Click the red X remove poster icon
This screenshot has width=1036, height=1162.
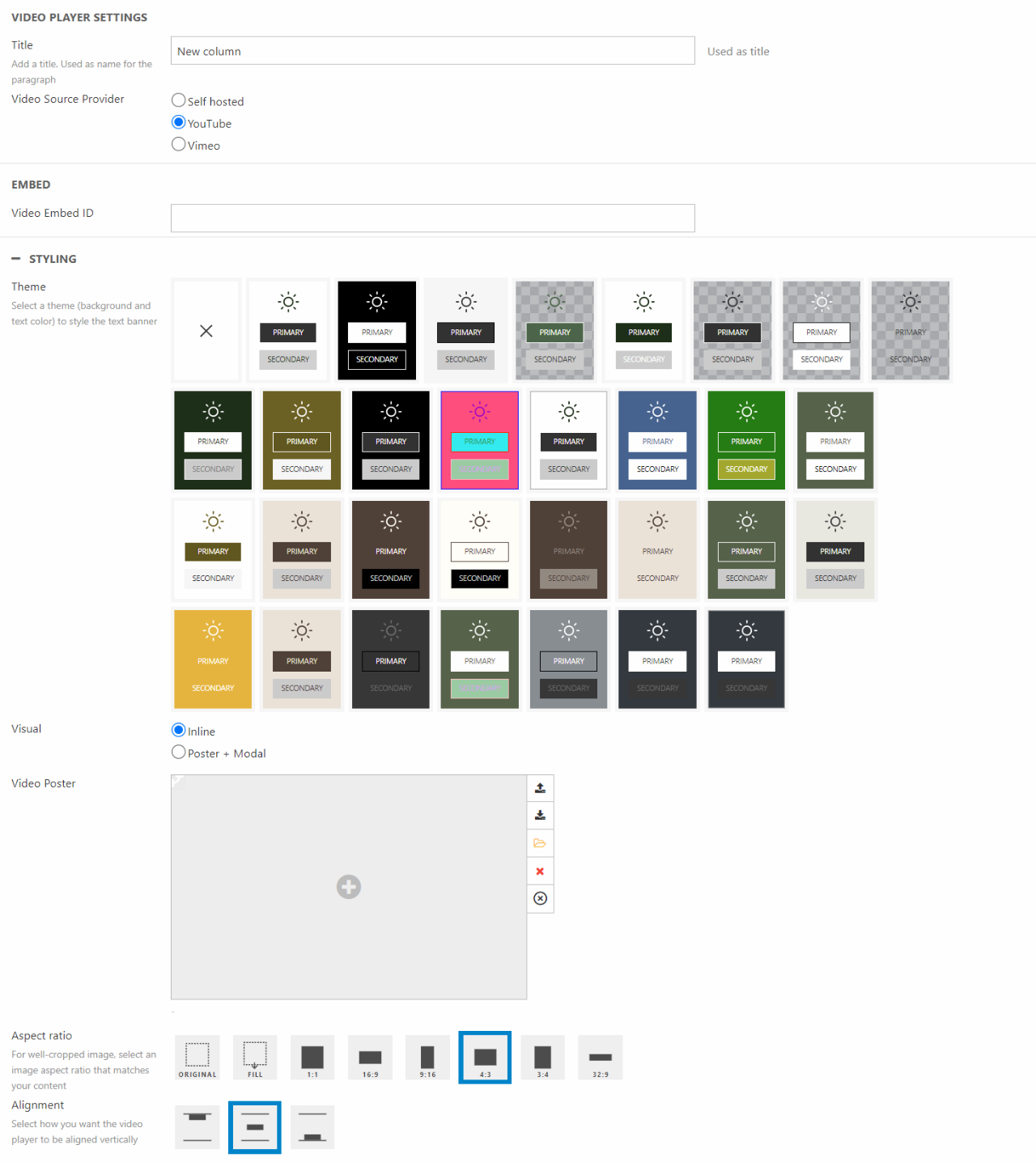[540, 871]
